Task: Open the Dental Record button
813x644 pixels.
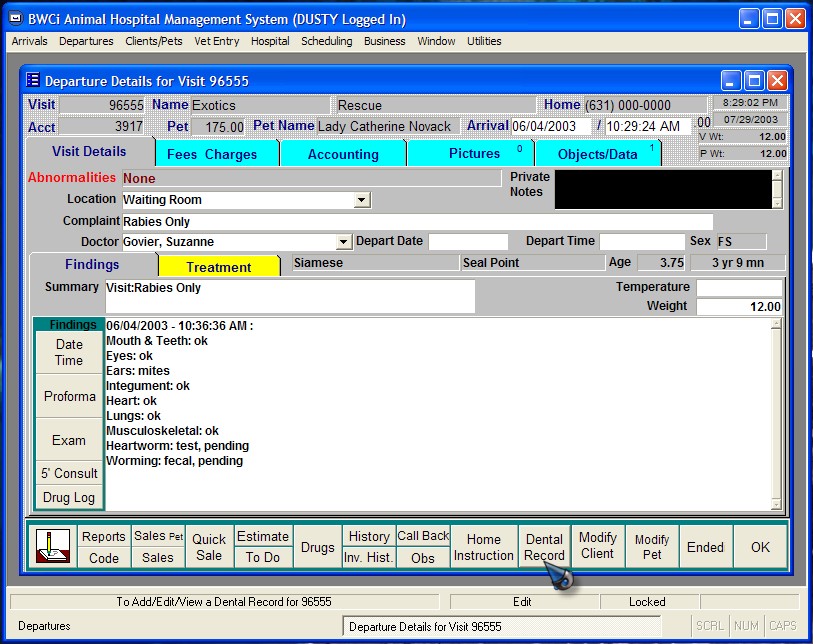Action: click(544, 547)
